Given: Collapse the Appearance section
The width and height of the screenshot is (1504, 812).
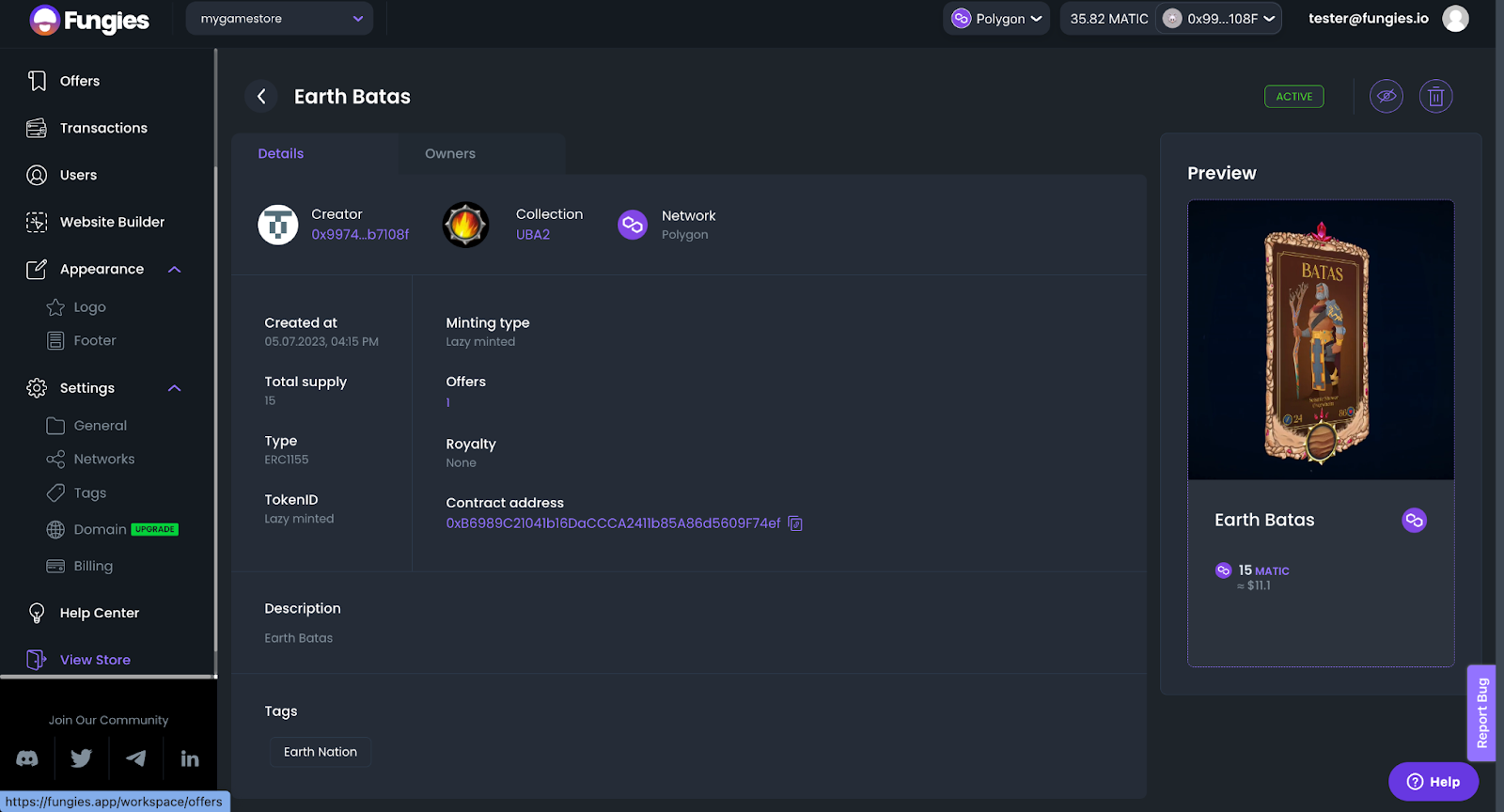Looking at the screenshot, I should 174,270.
